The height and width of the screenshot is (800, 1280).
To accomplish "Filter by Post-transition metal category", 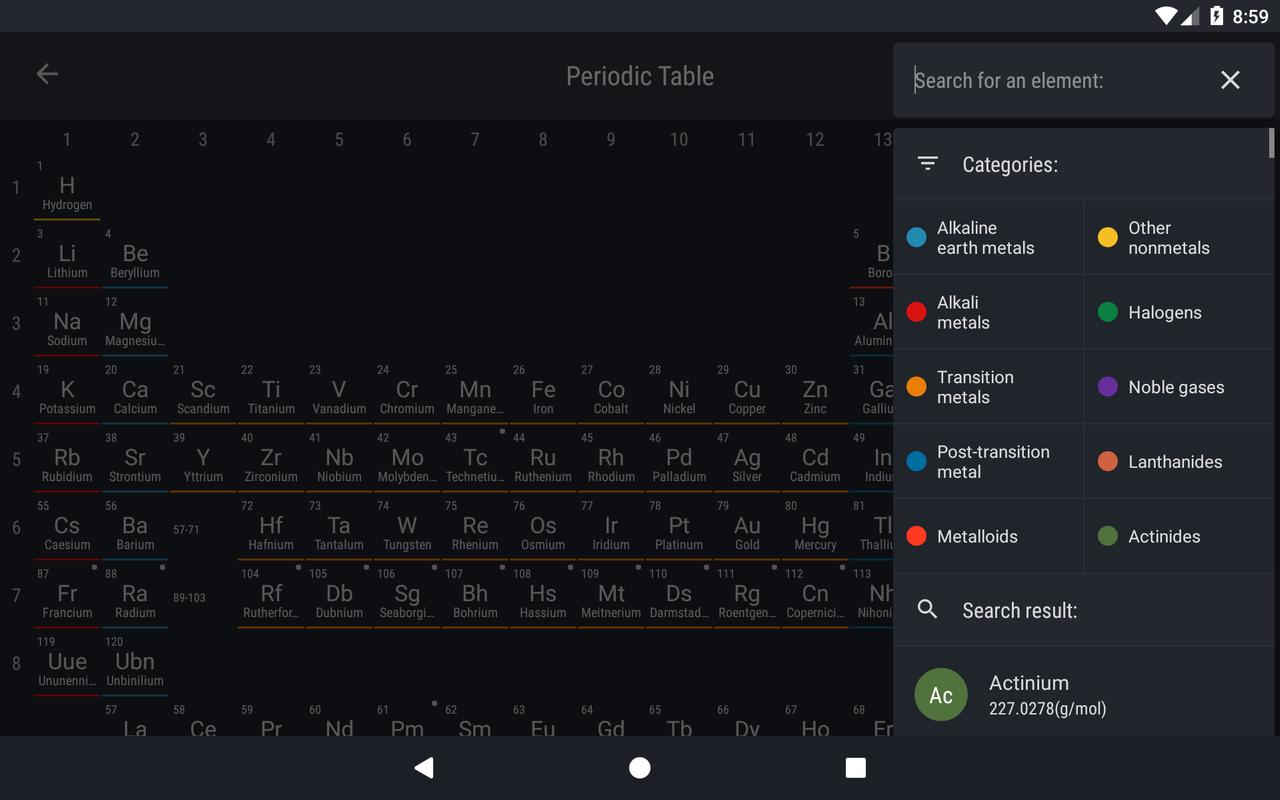I will [x=988, y=462].
